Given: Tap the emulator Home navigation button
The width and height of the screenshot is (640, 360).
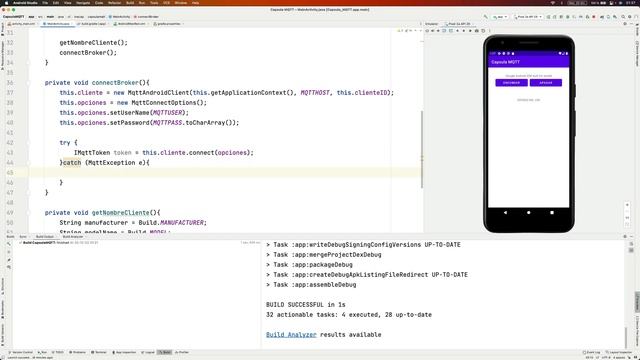Looking at the screenshot, I should (529, 212).
